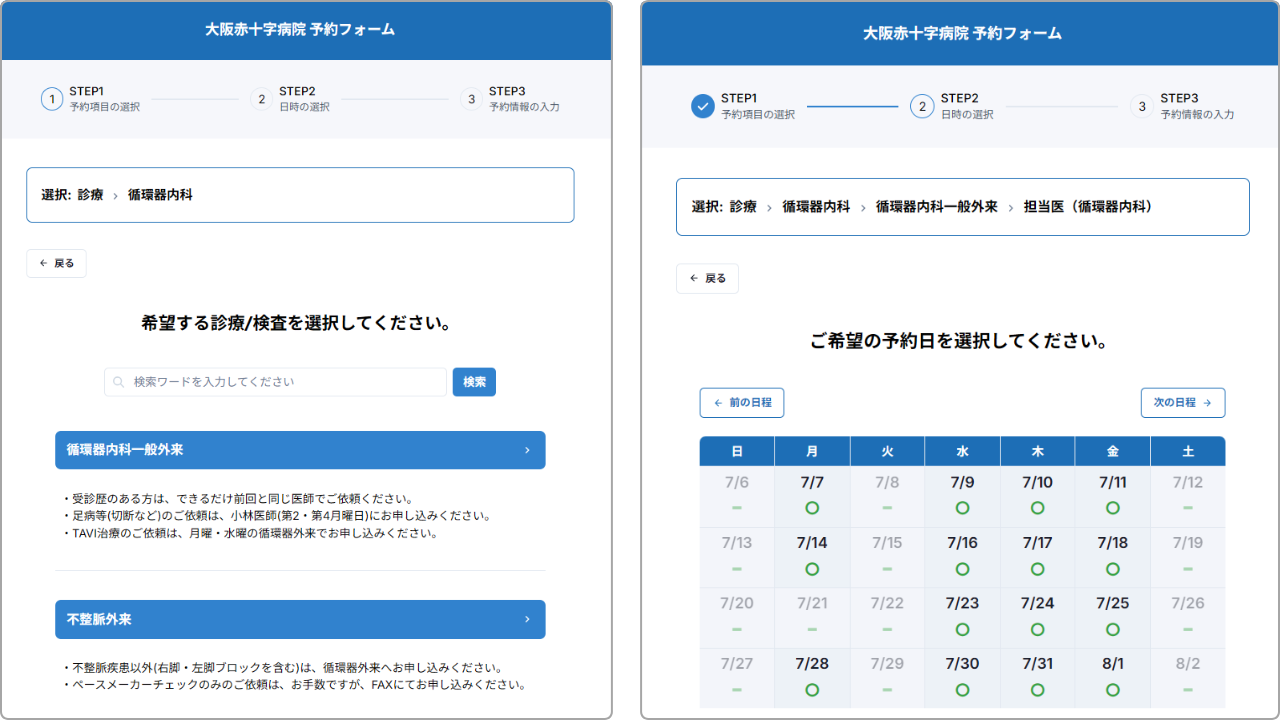Select the available circle under 7/10
This screenshot has width=1280, height=720.
(x=1037, y=508)
